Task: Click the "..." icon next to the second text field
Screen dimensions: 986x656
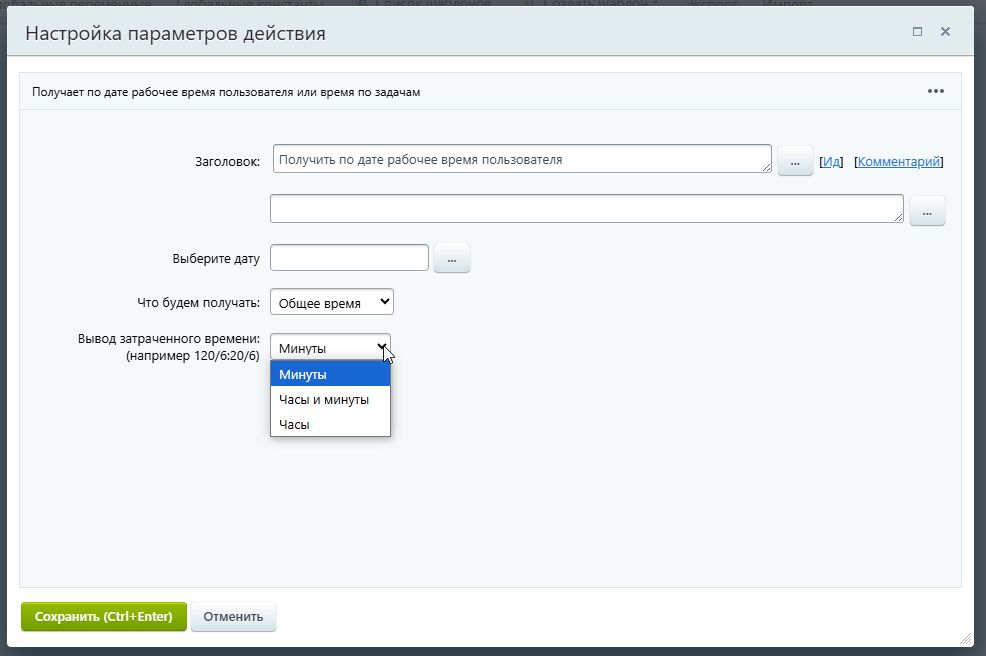Action: [x=927, y=210]
